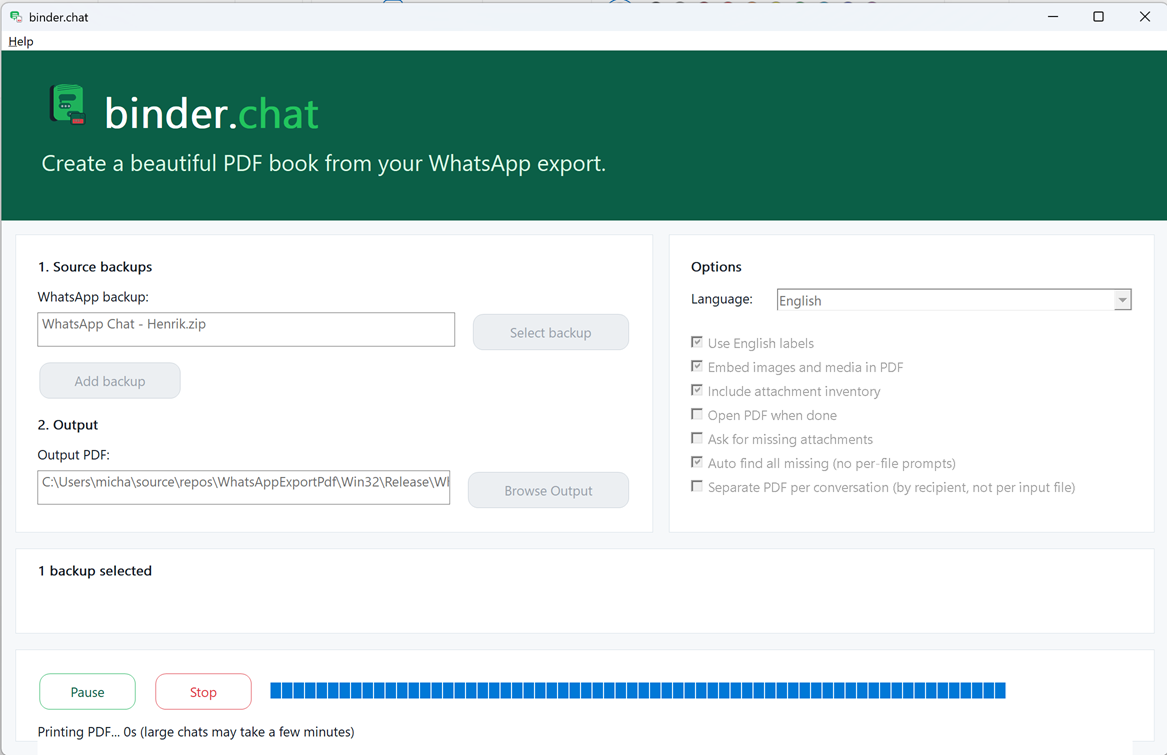The image size is (1167, 755).
Task: Stop the PDF export
Action: click(x=203, y=692)
